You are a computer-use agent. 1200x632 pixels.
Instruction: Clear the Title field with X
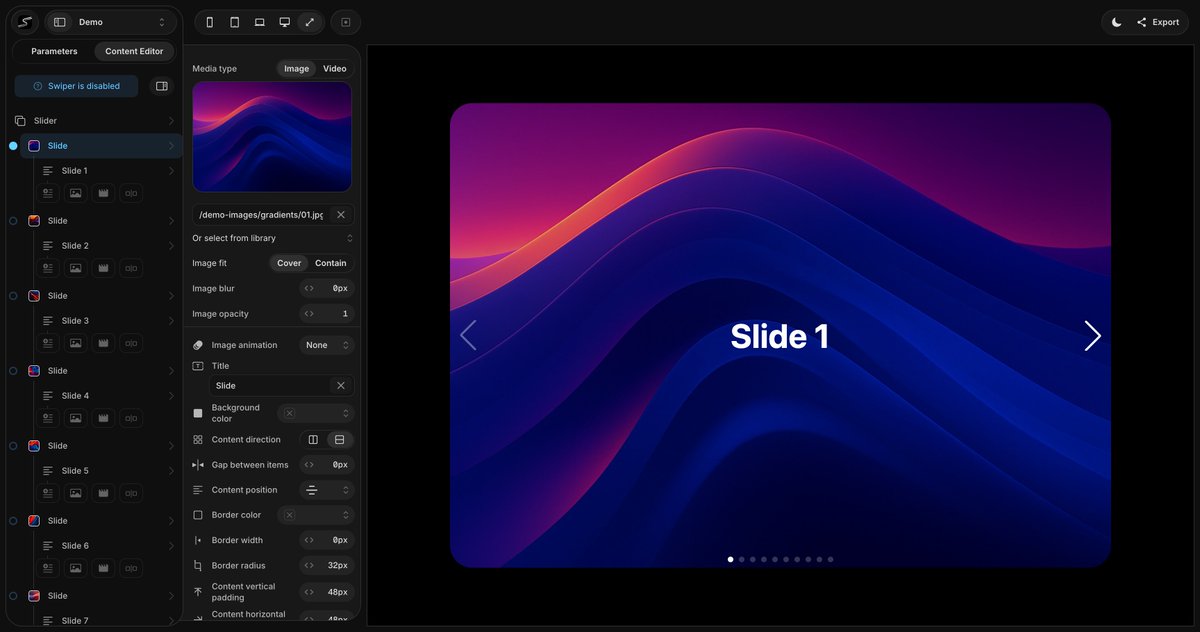pos(341,385)
